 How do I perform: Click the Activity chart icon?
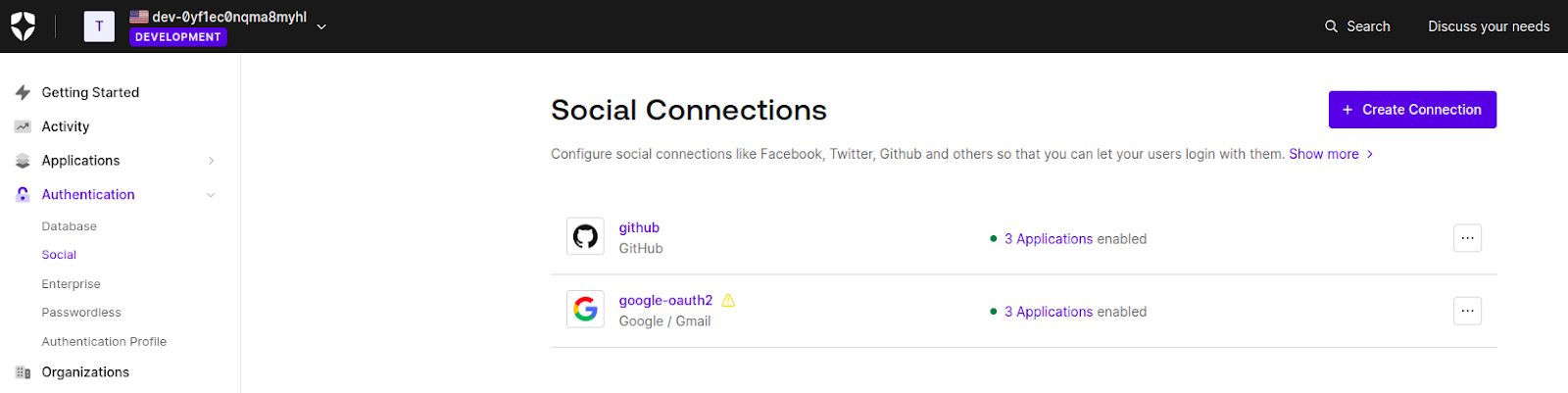coord(23,126)
